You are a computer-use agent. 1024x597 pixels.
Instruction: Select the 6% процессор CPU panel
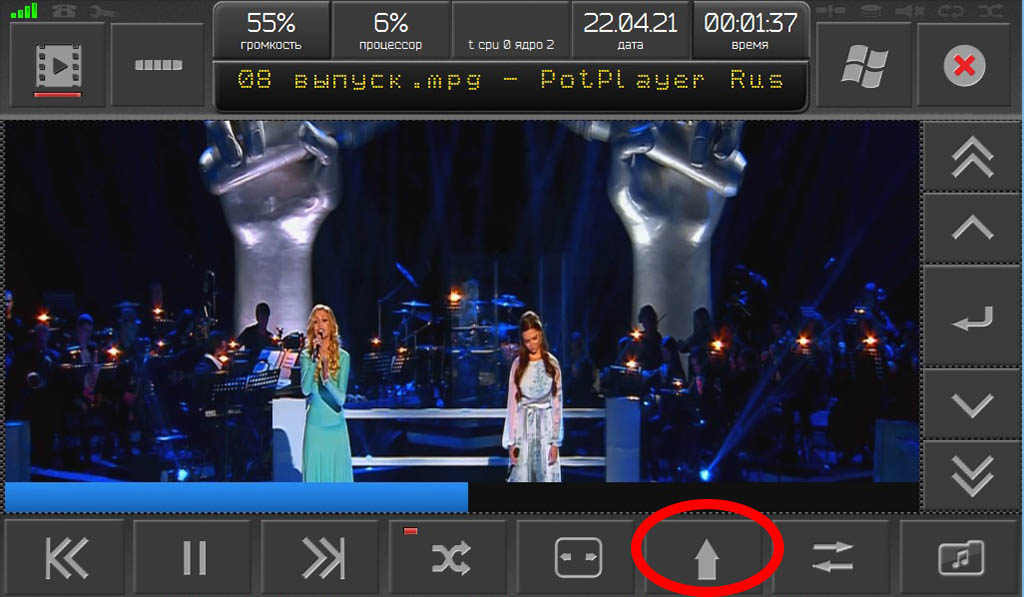390,31
